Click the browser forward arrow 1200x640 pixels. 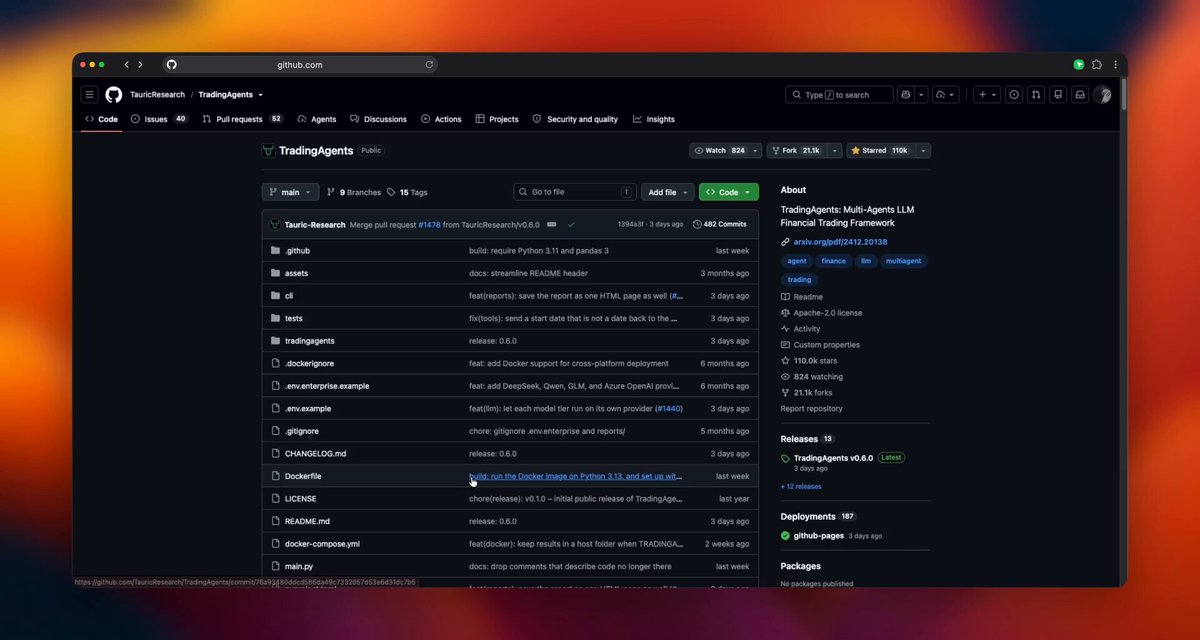coord(140,65)
